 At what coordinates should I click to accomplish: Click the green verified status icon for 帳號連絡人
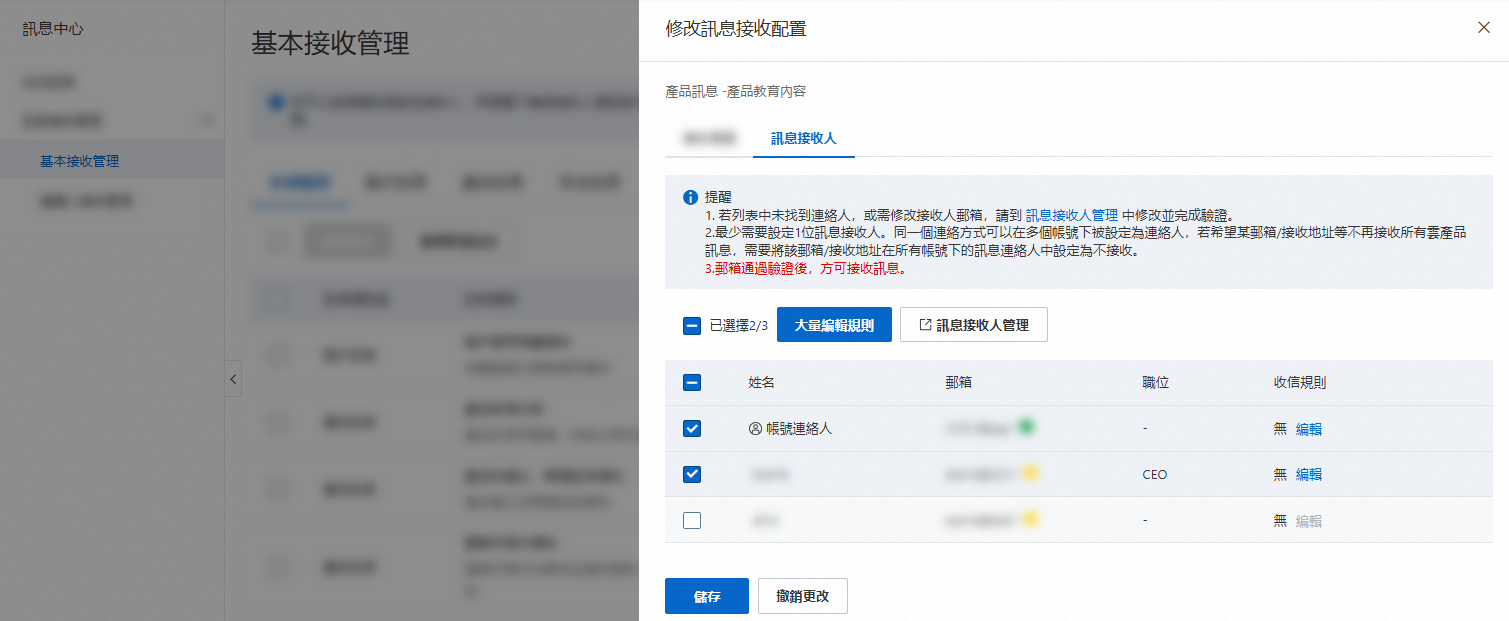click(1025, 426)
